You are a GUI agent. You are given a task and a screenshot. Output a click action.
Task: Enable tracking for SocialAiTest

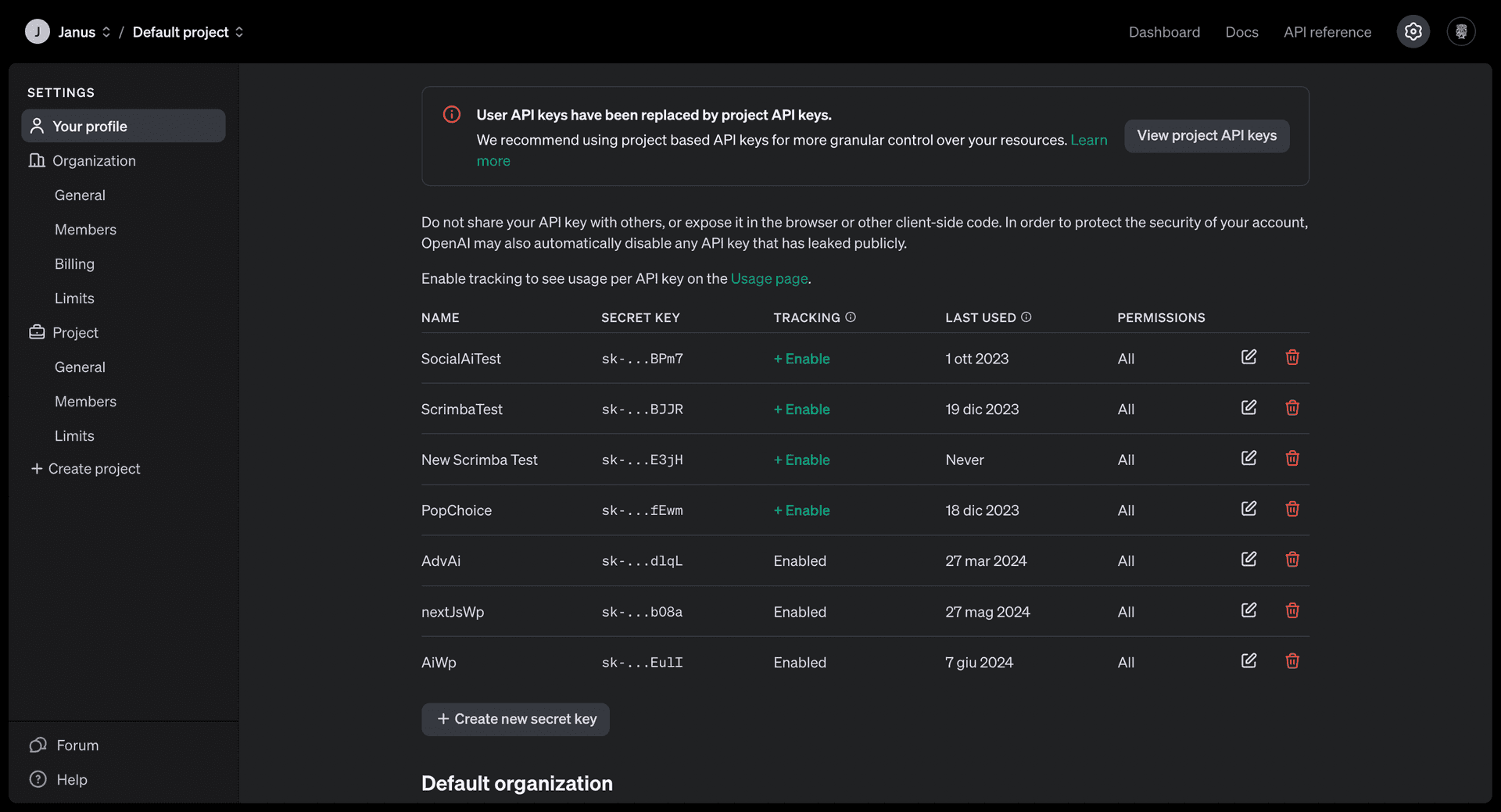tap(801, 359)
